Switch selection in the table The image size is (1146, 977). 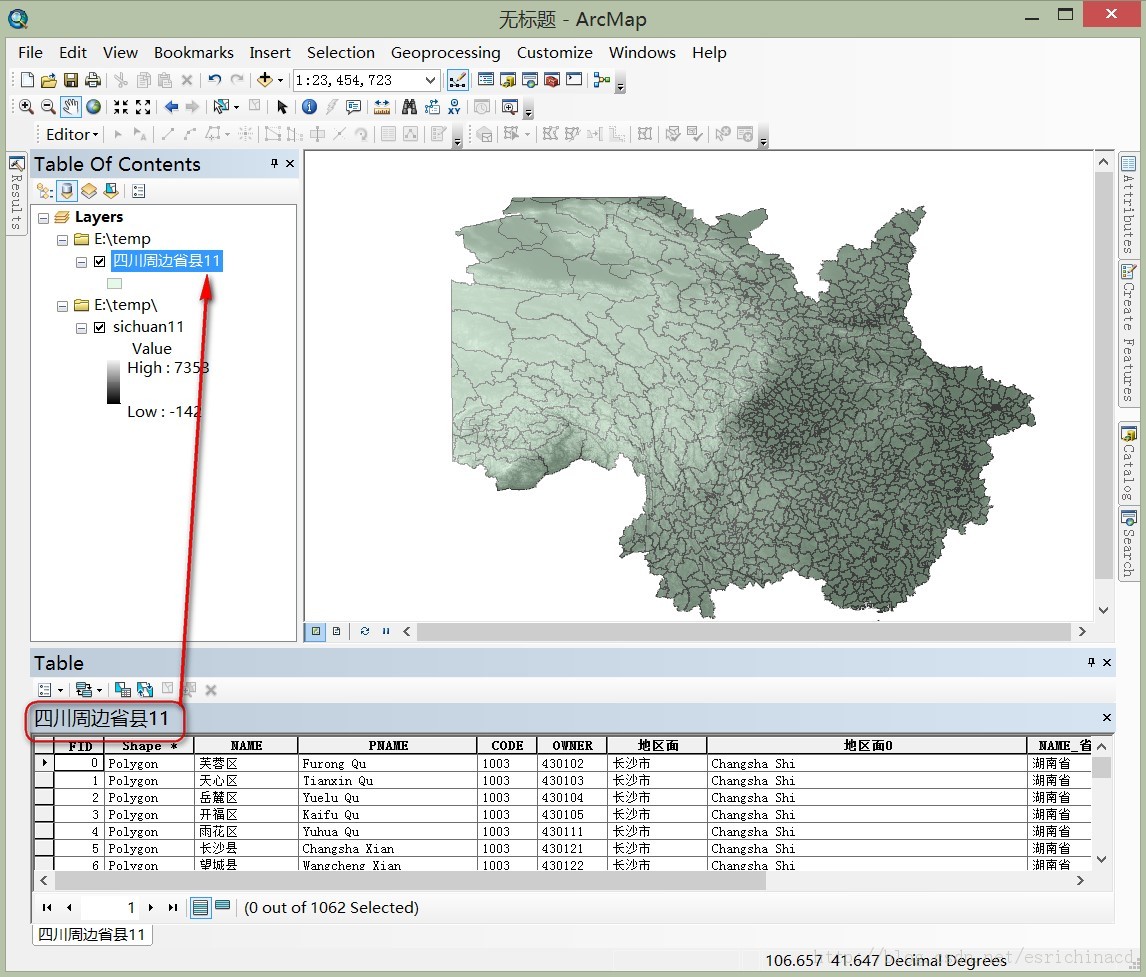[x=145, y=689]
